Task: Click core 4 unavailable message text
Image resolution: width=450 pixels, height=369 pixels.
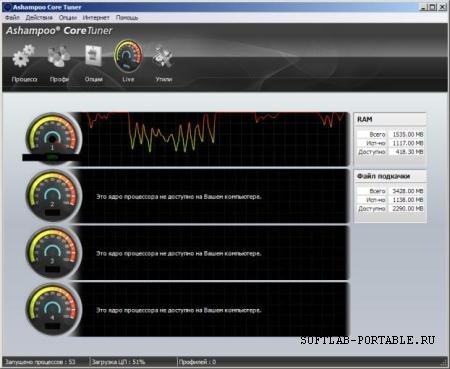Action: [x=179, y=310]
